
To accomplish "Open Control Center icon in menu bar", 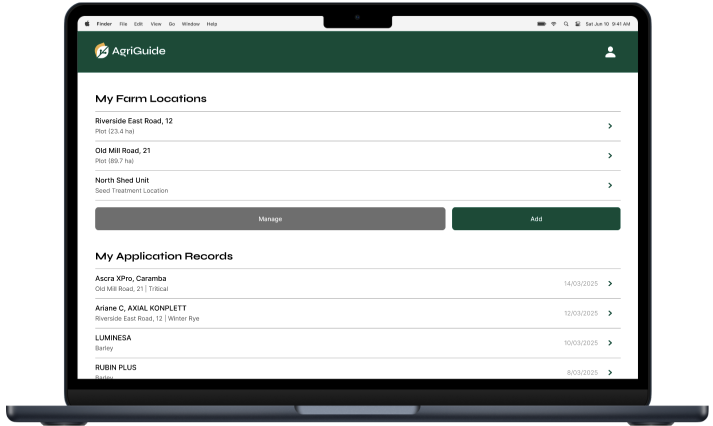I will coord(577,24).
